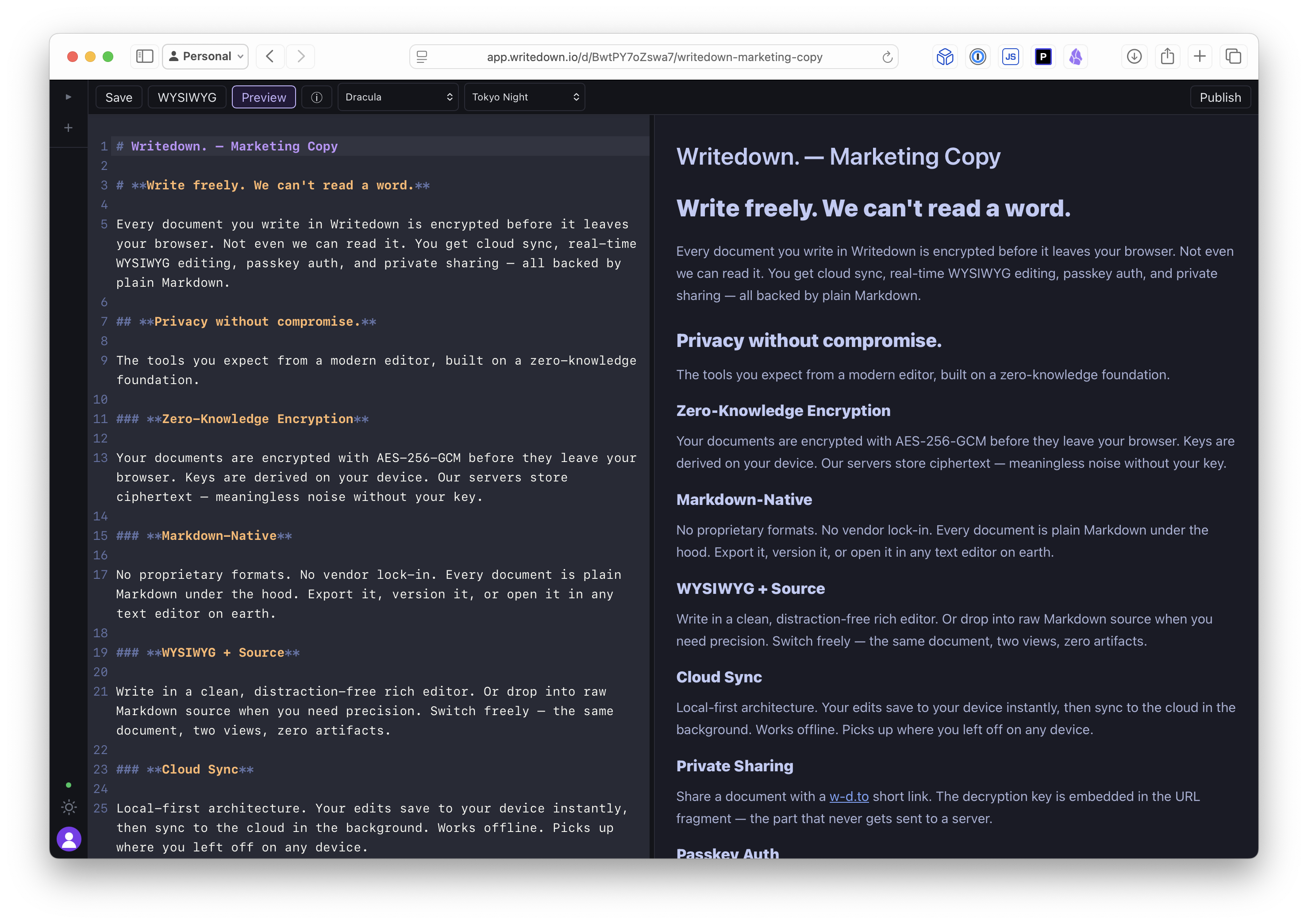This screenshot has width=1308, height=924.
Task: Open the Dracula theme dropdown
Action: click(x=398, y=97)
